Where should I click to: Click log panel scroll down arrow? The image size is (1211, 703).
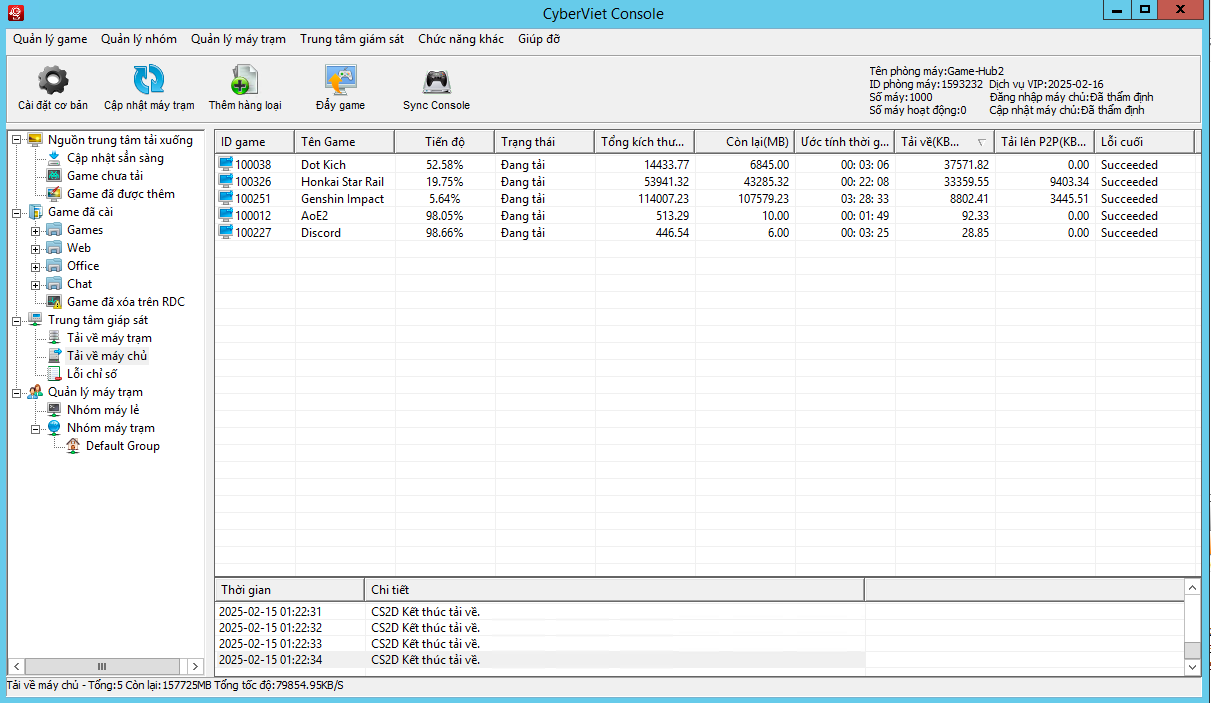point(1192,667)
